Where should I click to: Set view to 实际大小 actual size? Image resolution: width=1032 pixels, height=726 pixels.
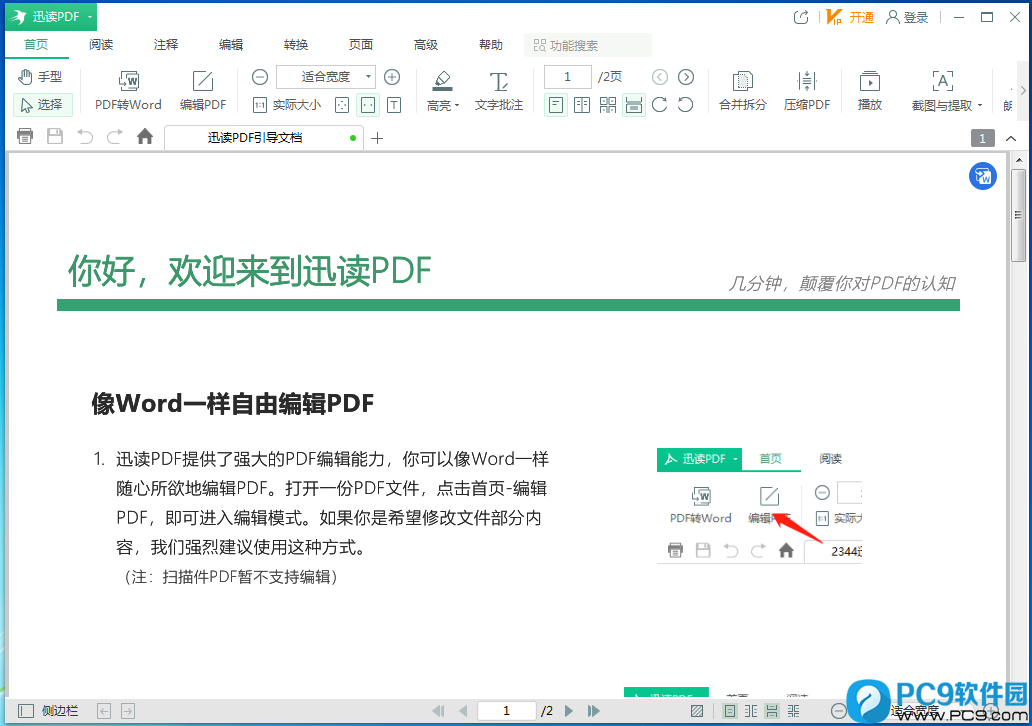click(288, 105)
